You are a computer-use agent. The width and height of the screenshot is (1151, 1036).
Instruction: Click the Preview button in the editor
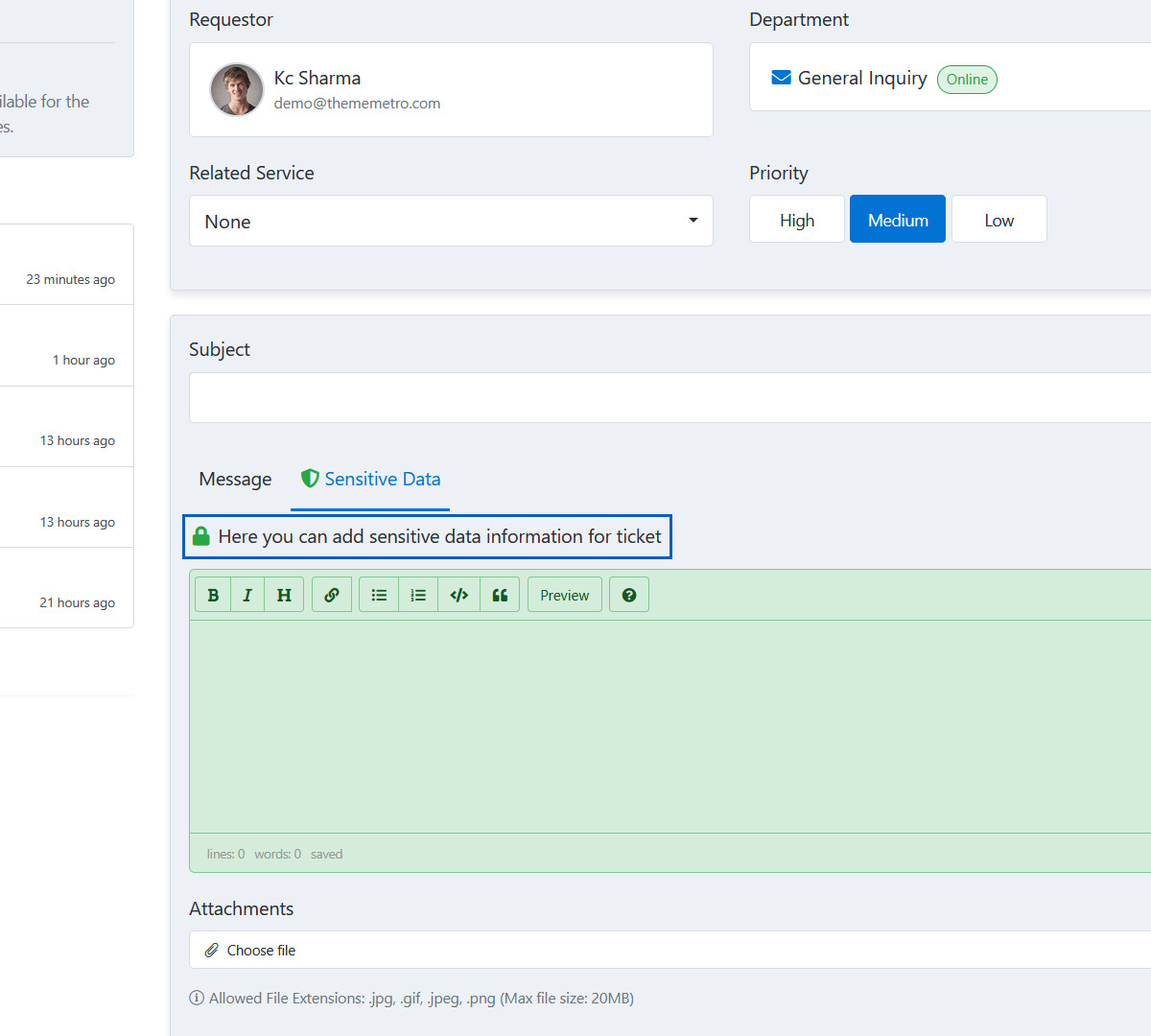[x=564, y=595]
